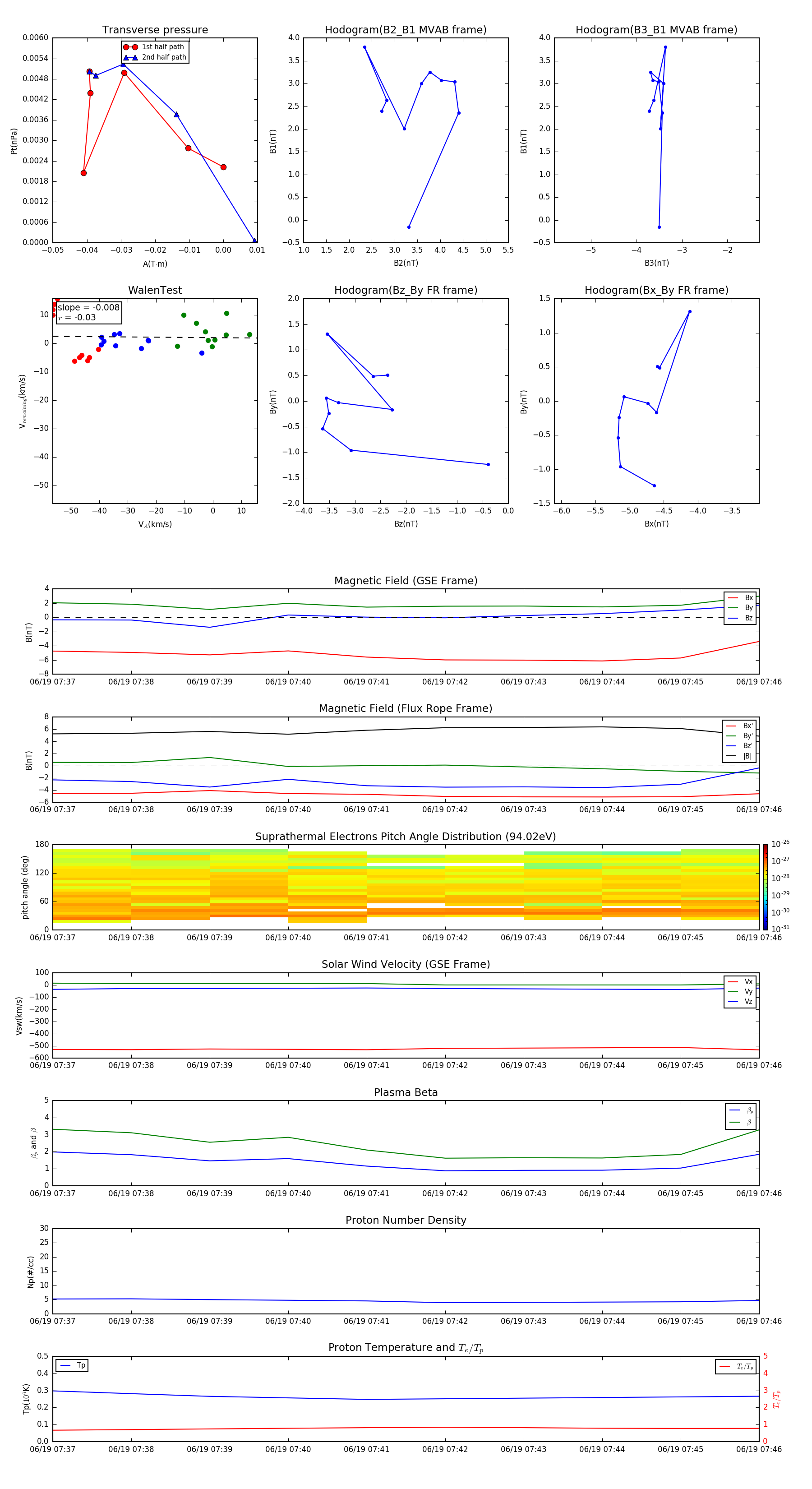This screenshot has height=1489, width=812.
Task: Click '2nd half path' legend entry
Action: pos(154,57)
